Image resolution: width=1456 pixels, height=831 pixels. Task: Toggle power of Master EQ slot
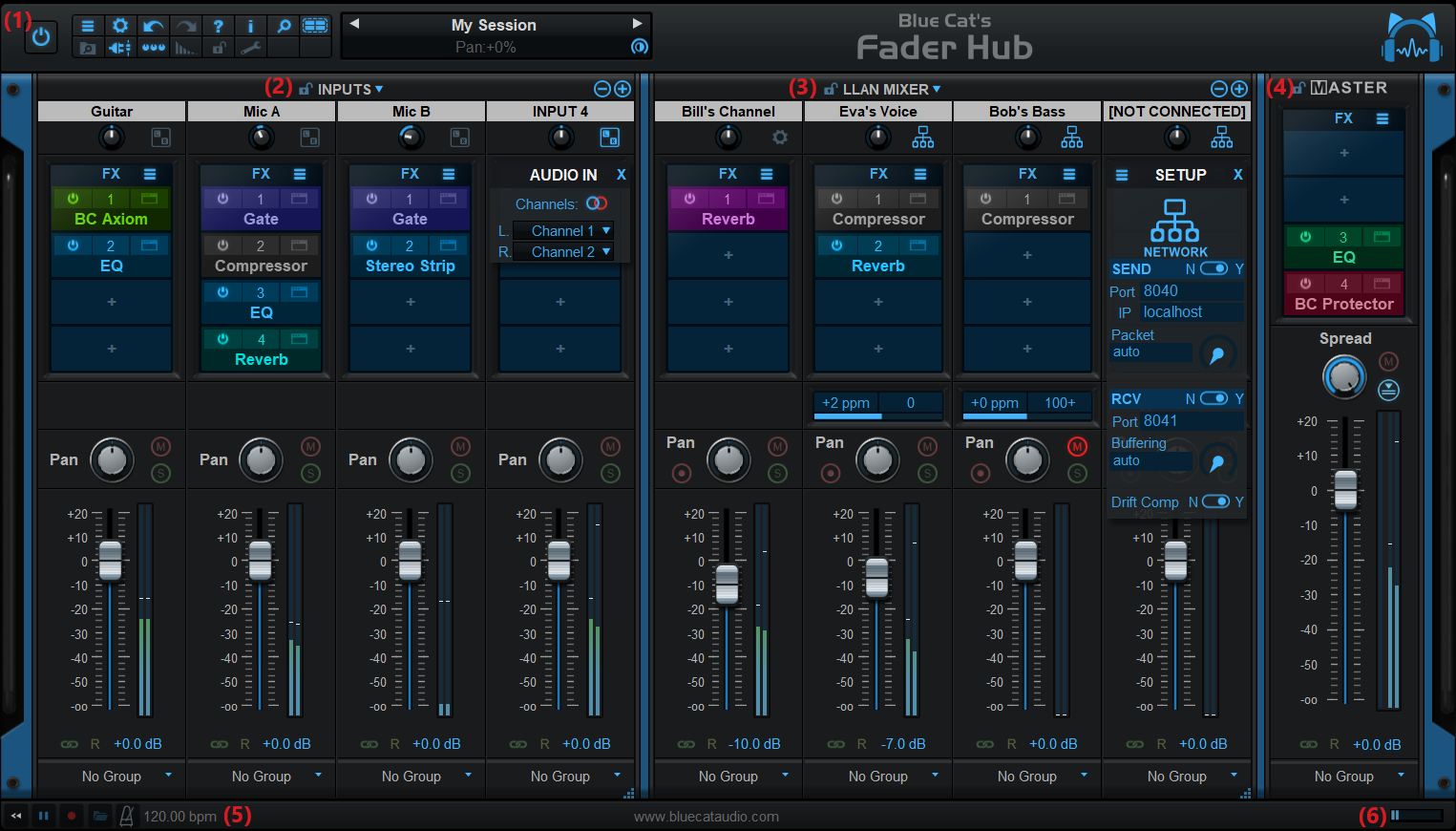(x=1305, y=237)
